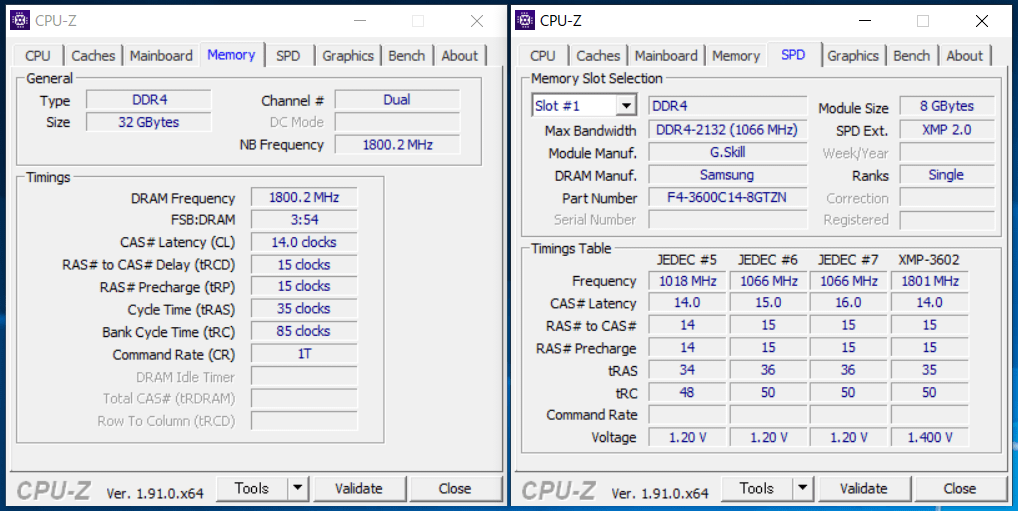The height and width of the screenshot is (511, 1018).
Task: Click Command Rate 1T value
Action: pyautogui.click(x=304, y=354)
